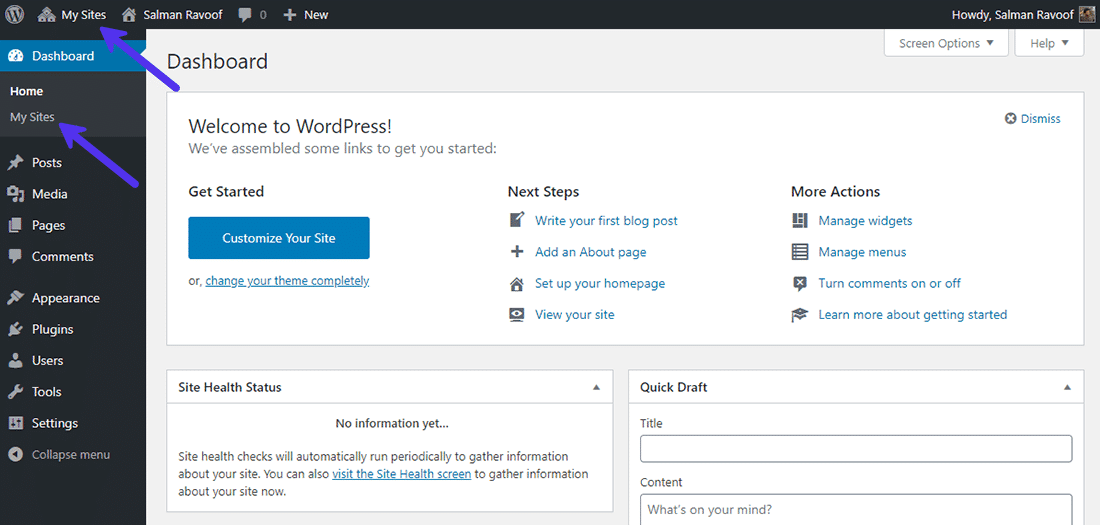The width and height of the screenshot is (1100, 525).
Task: Click the Quick Draft Title field
Action: pyautogui.click(x=856, y=448)
